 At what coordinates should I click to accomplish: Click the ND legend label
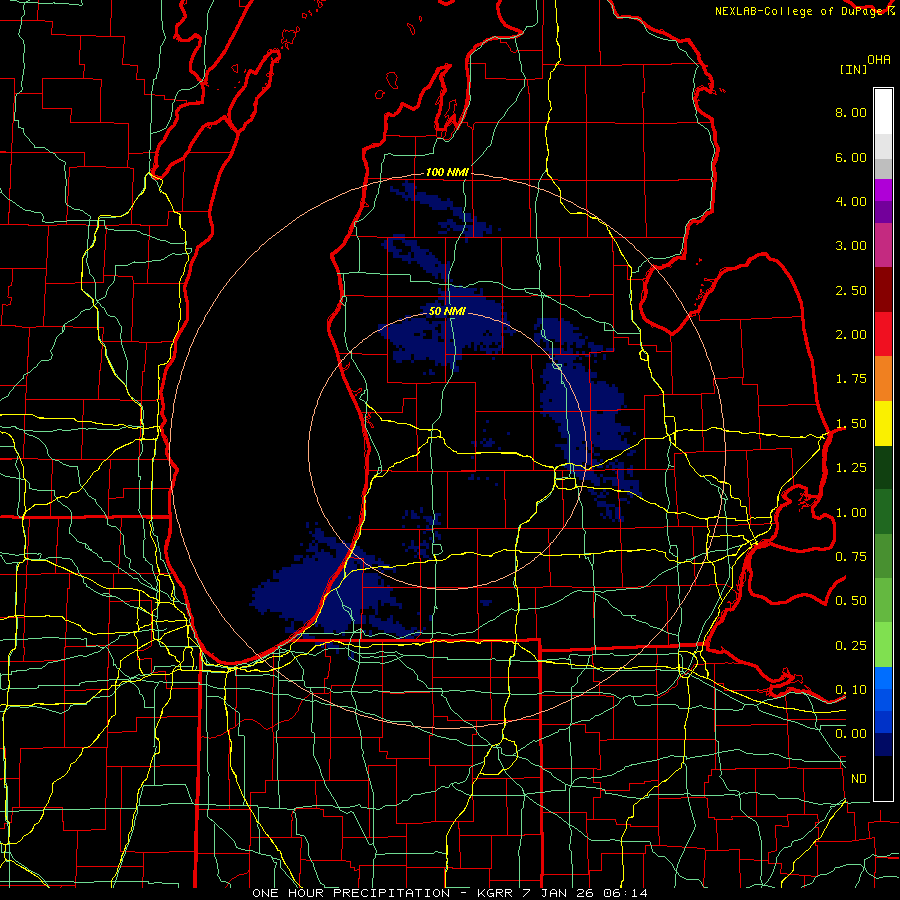pyautogui.click(x=859, y=779)
